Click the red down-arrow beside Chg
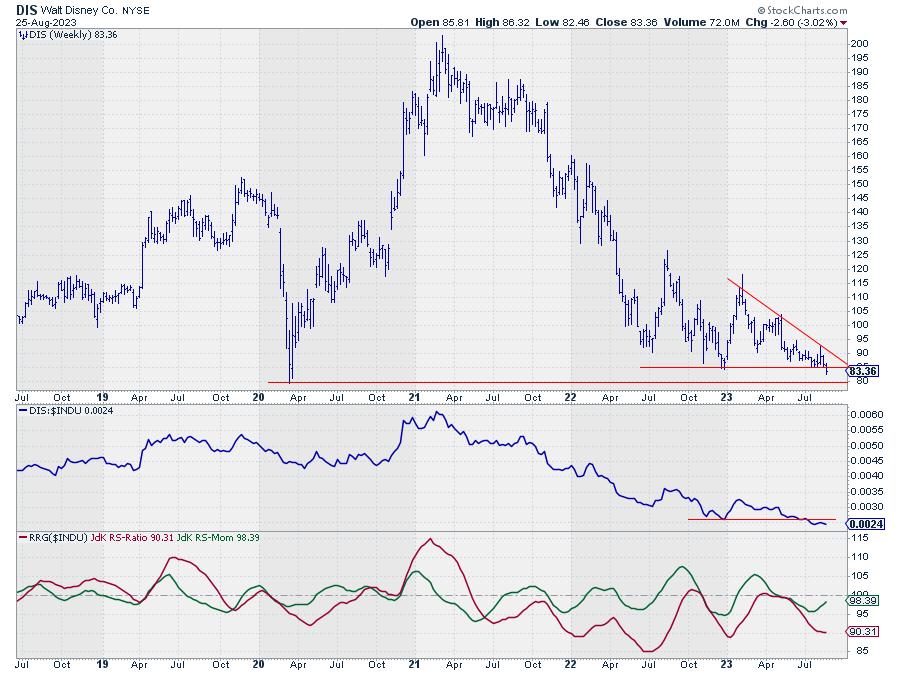 point(845,22)
